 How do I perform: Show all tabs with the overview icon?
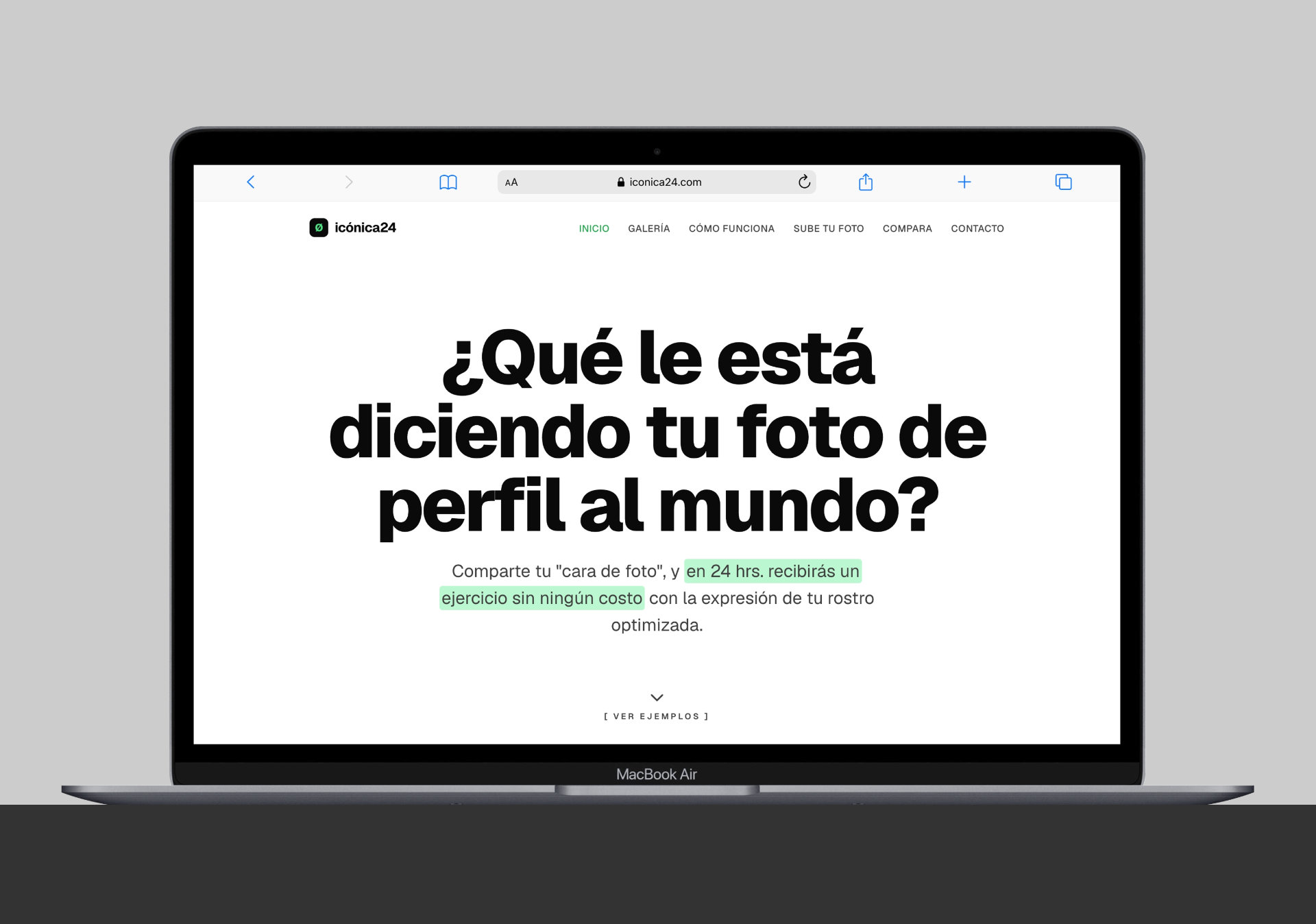pyautogui.click(x=1063, y=182)
